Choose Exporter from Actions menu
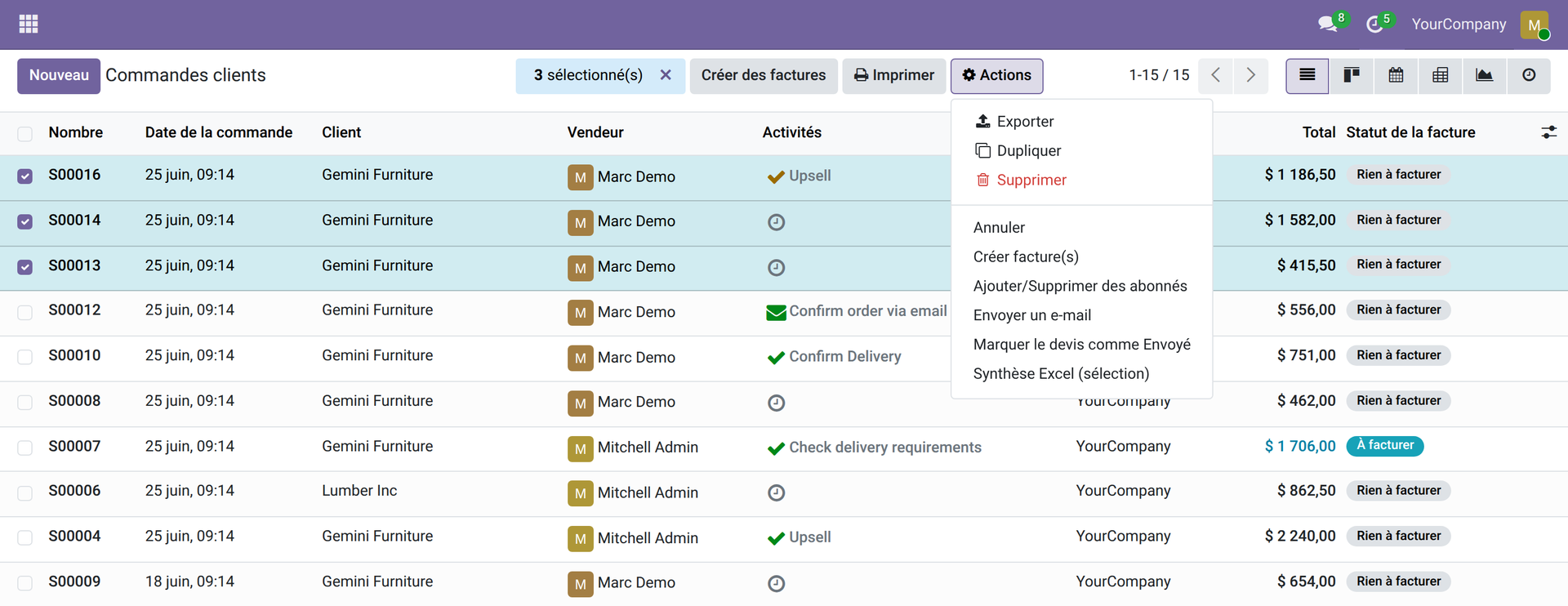 1081,122
